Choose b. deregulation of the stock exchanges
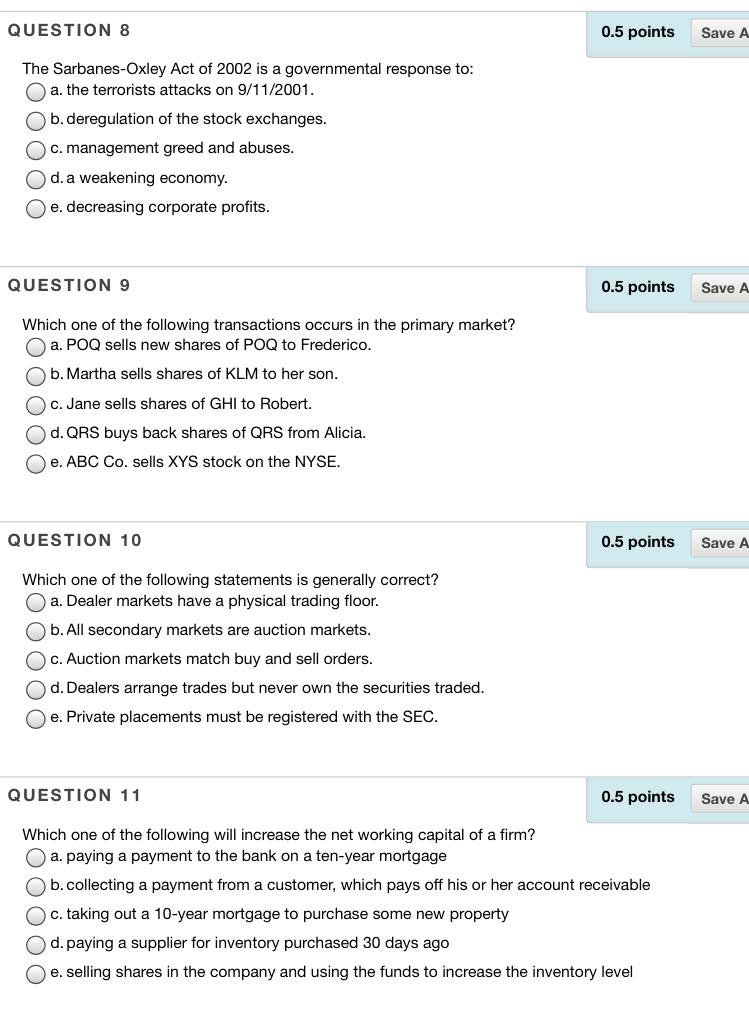 coord(35,121)
